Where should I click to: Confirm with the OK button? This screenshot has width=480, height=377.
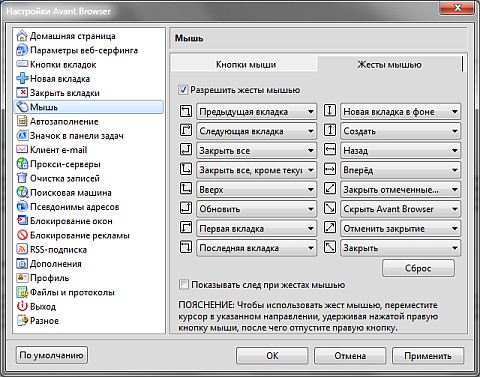pos(272,356)
